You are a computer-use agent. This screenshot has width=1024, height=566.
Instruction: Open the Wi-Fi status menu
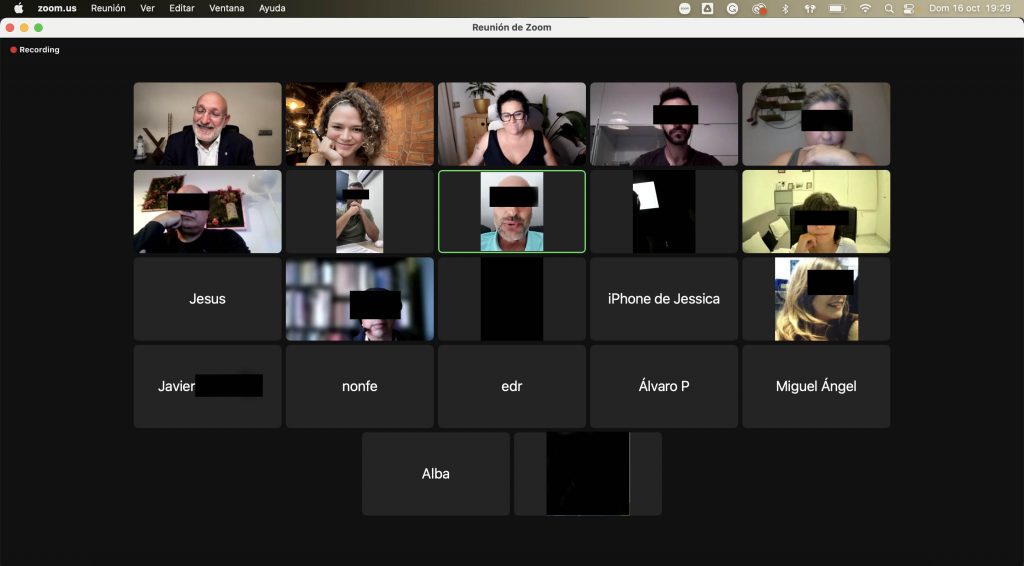click(x=865, y=8)
